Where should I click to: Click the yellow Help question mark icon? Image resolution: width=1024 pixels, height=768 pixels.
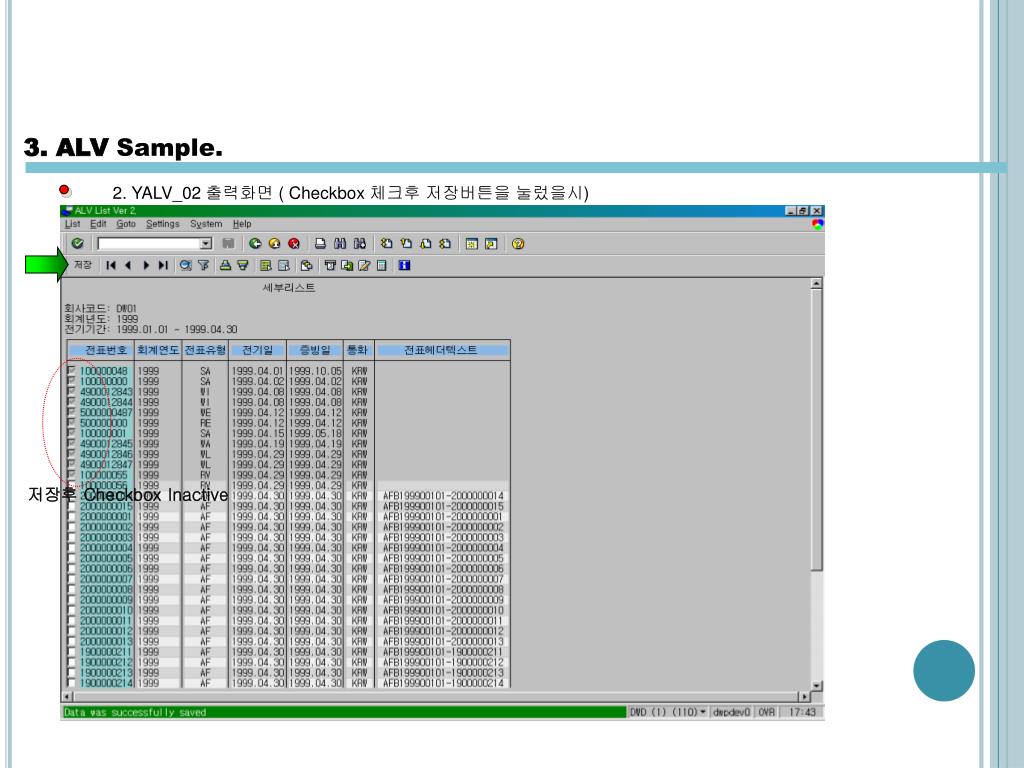point(518,244)
